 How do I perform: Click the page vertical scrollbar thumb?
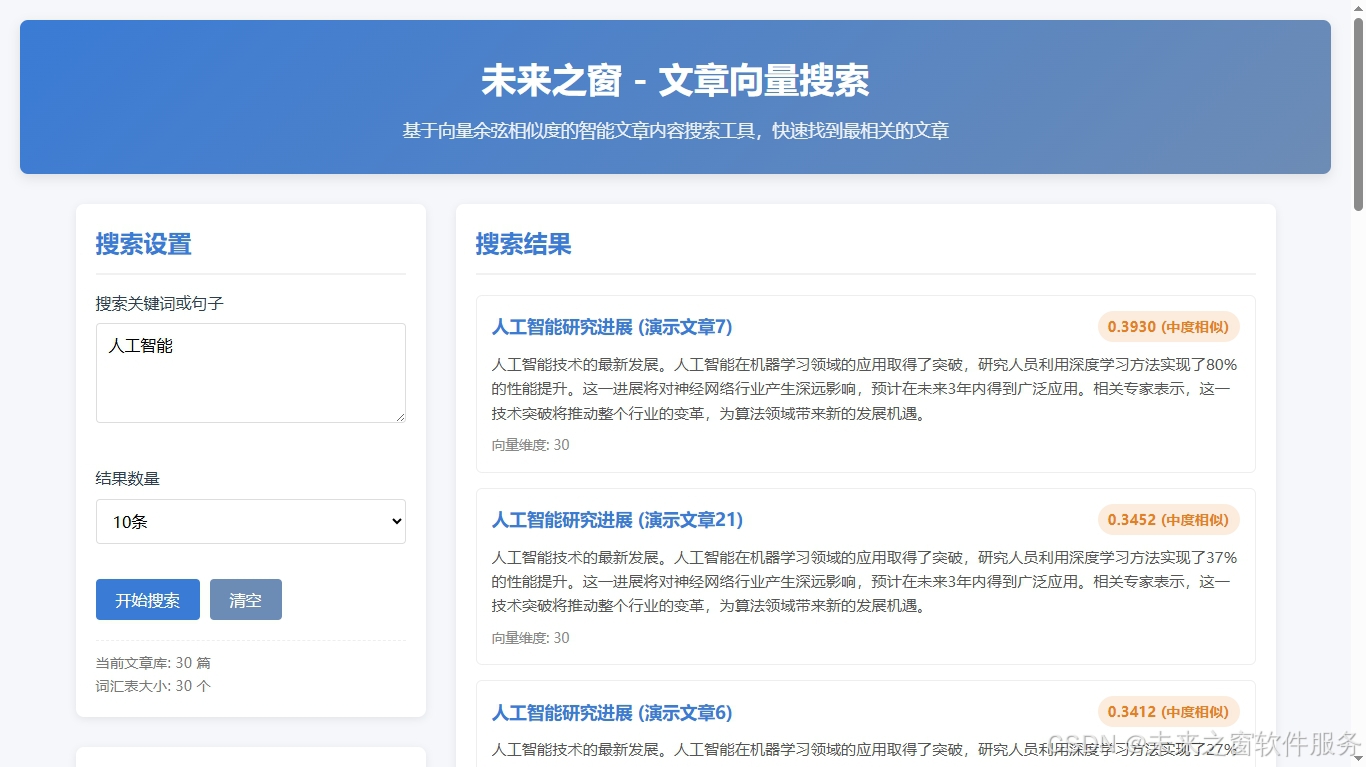1358,113
